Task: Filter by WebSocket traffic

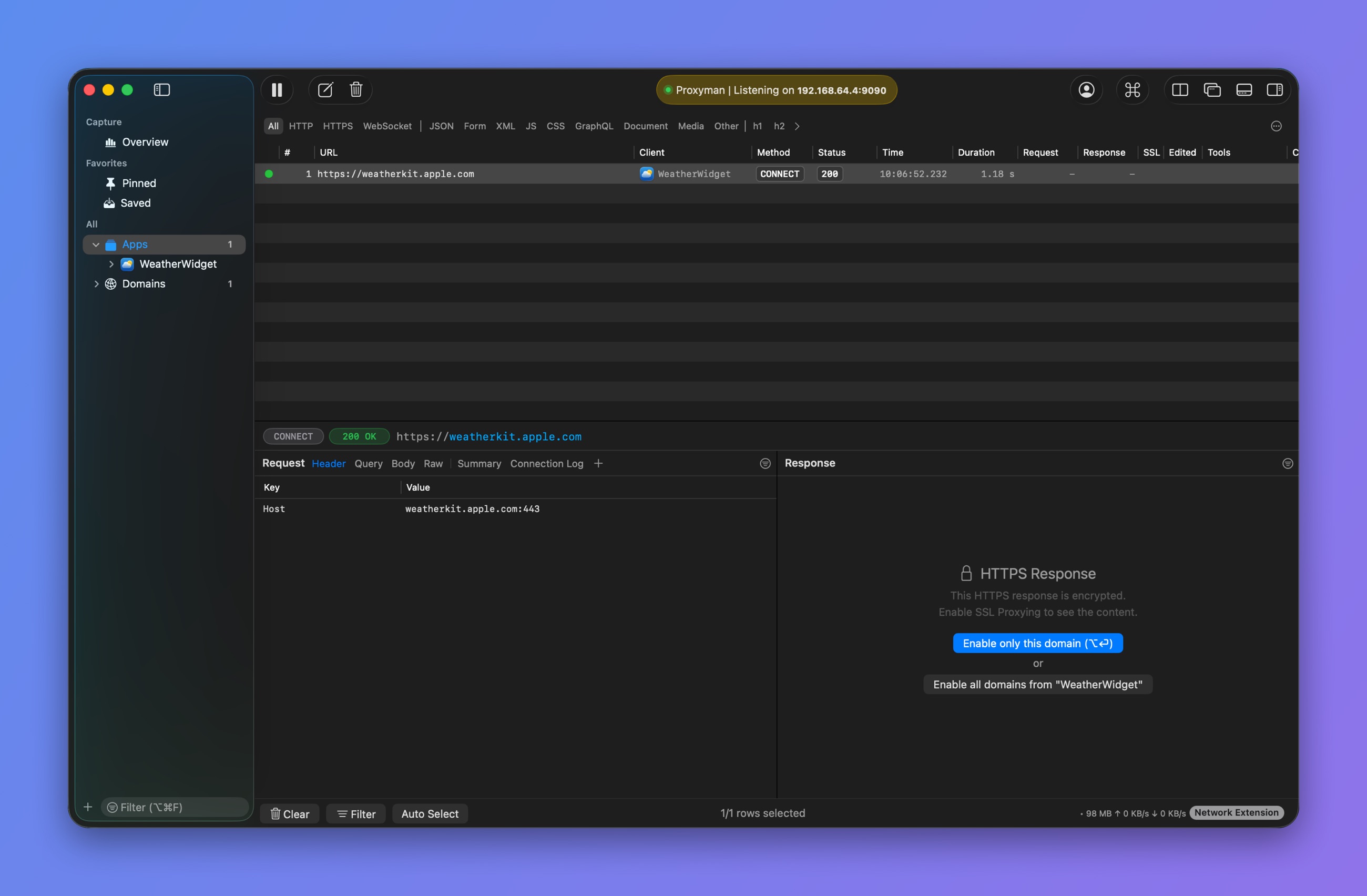Action: (387, 126)
